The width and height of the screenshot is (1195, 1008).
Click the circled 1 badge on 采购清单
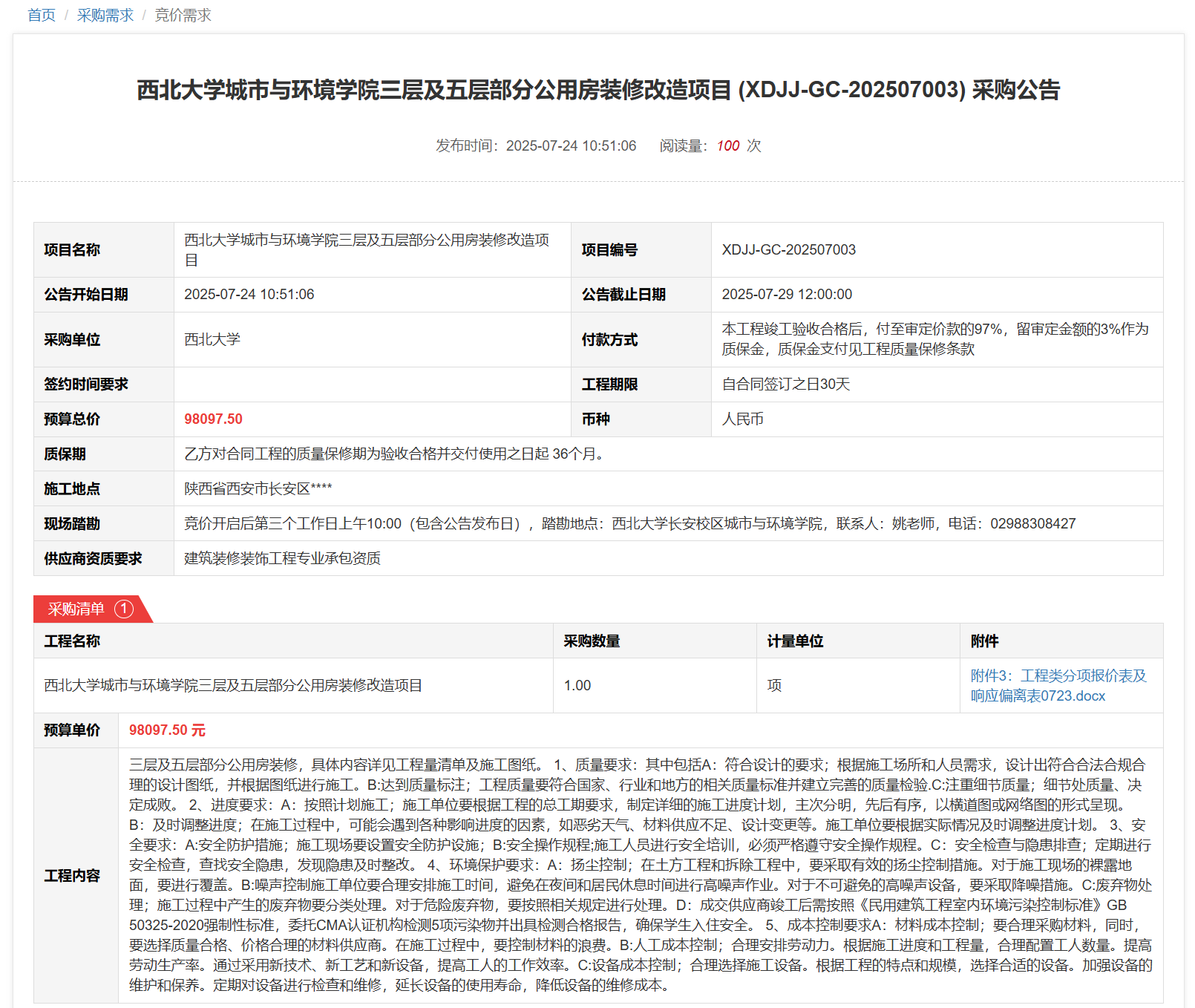124,609
